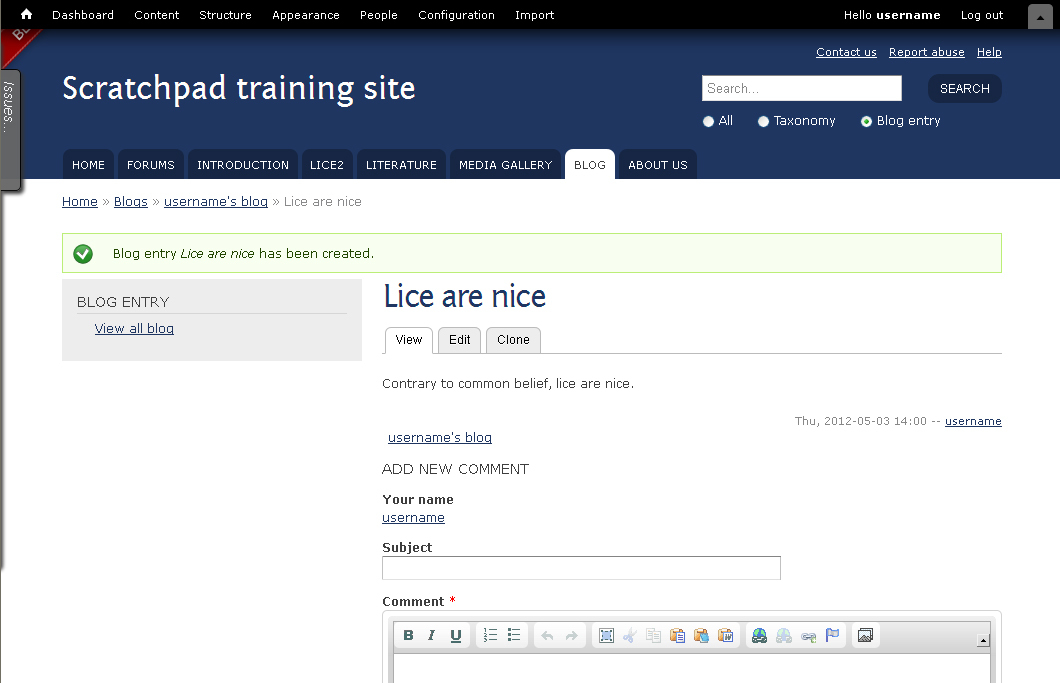Select the Taxonomy search option
1060x683 pixels.
click(x=763, y=122)
